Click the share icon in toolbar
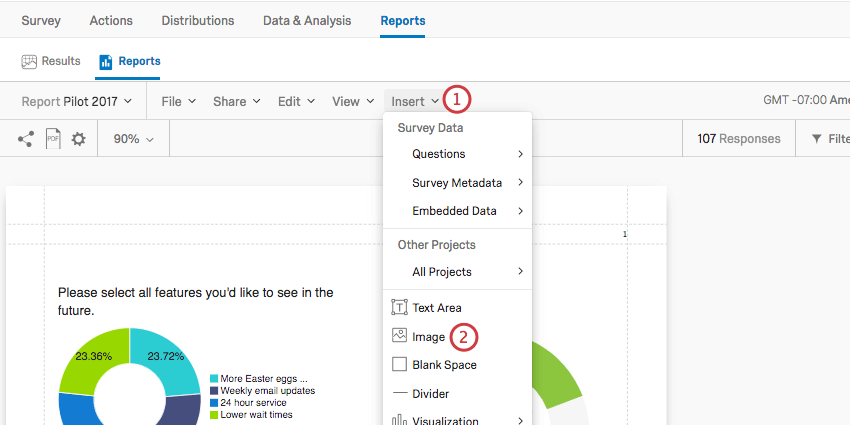This screenshot has width=850, height=425. [25, 139]
